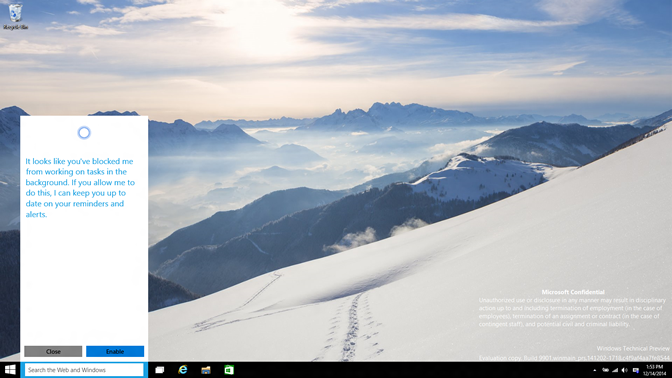Open the Windows Start button
Viewport: 672px width, 378px height.
point(10,370)
